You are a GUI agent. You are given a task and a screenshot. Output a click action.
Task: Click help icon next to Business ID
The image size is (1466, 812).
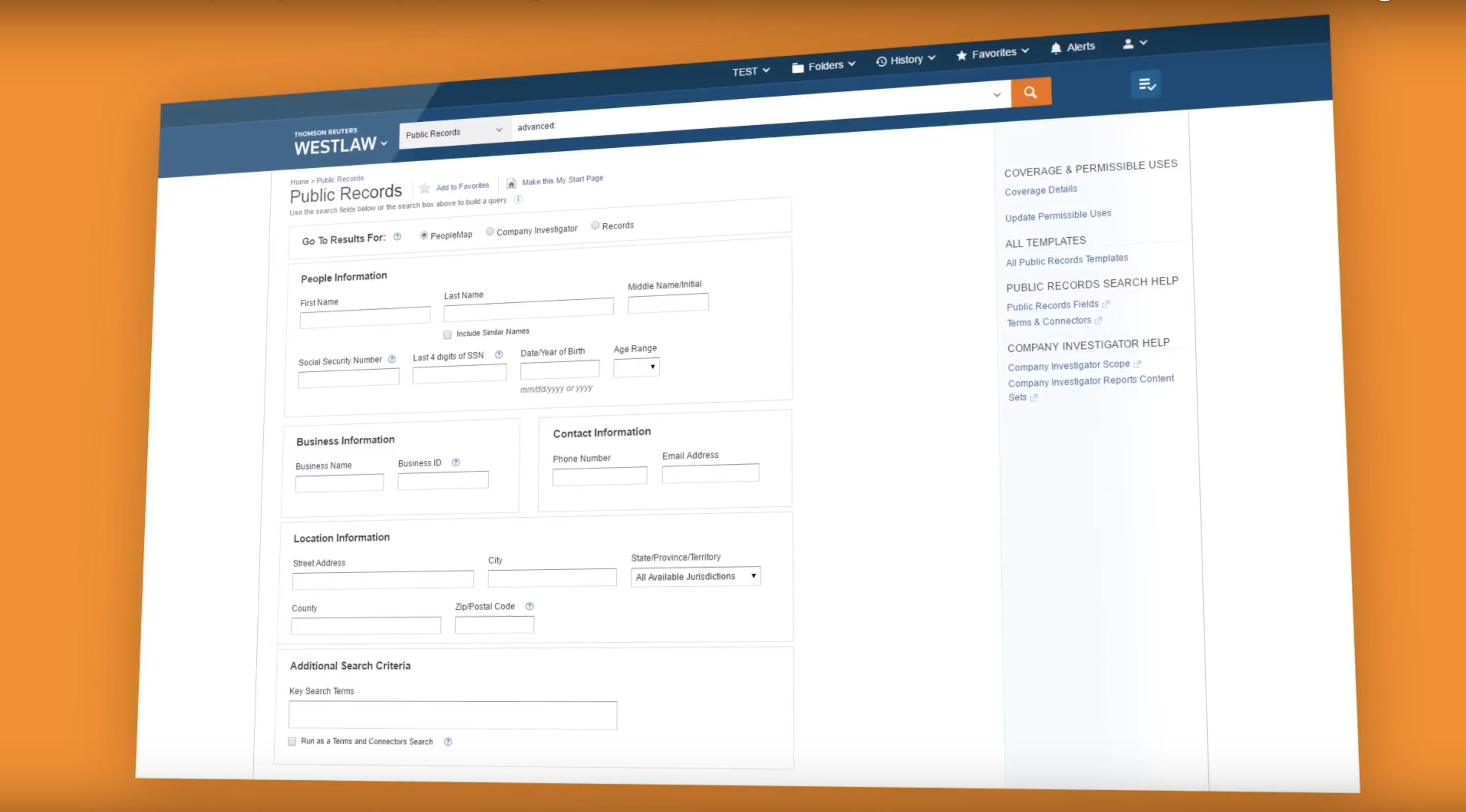click(455, 463)
